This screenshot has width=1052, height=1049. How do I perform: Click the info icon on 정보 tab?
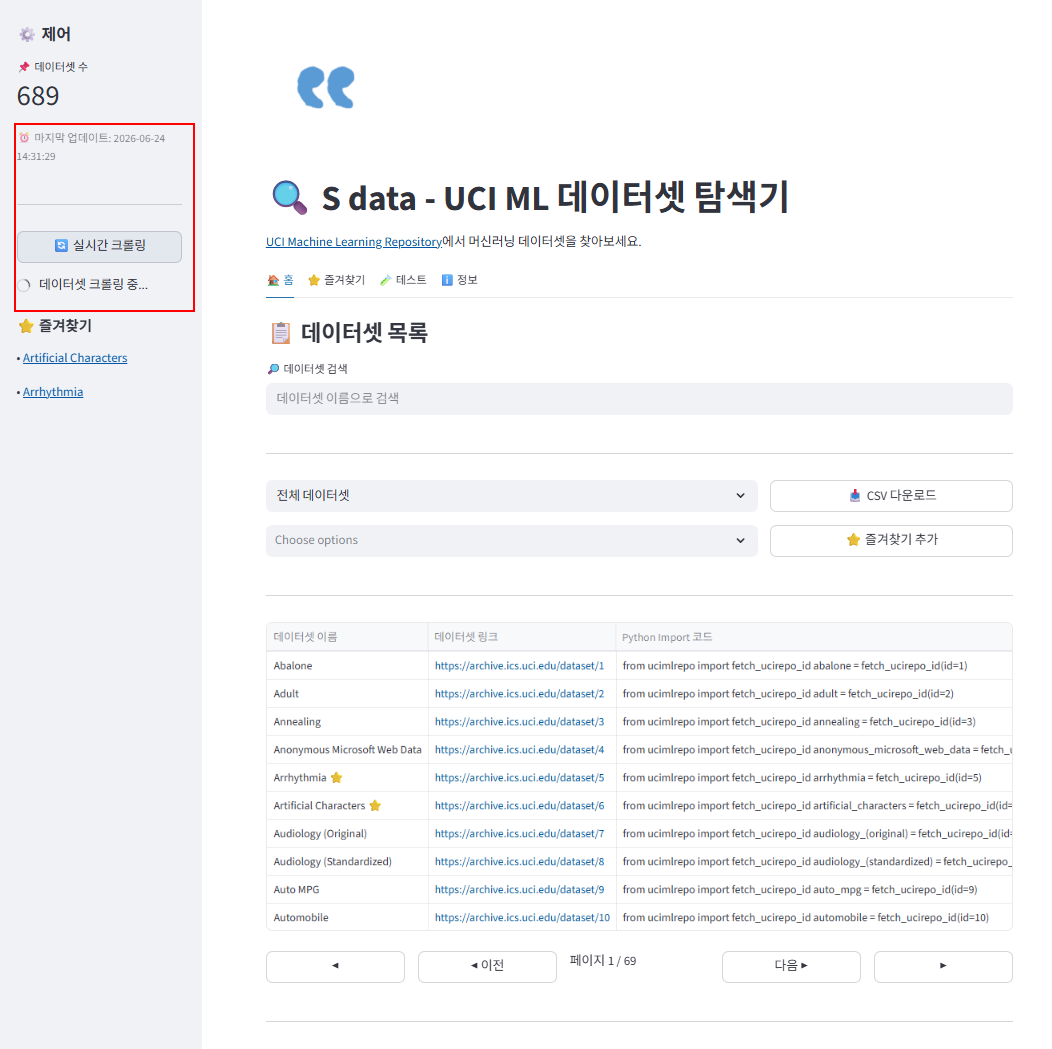[x=447, y=280]
